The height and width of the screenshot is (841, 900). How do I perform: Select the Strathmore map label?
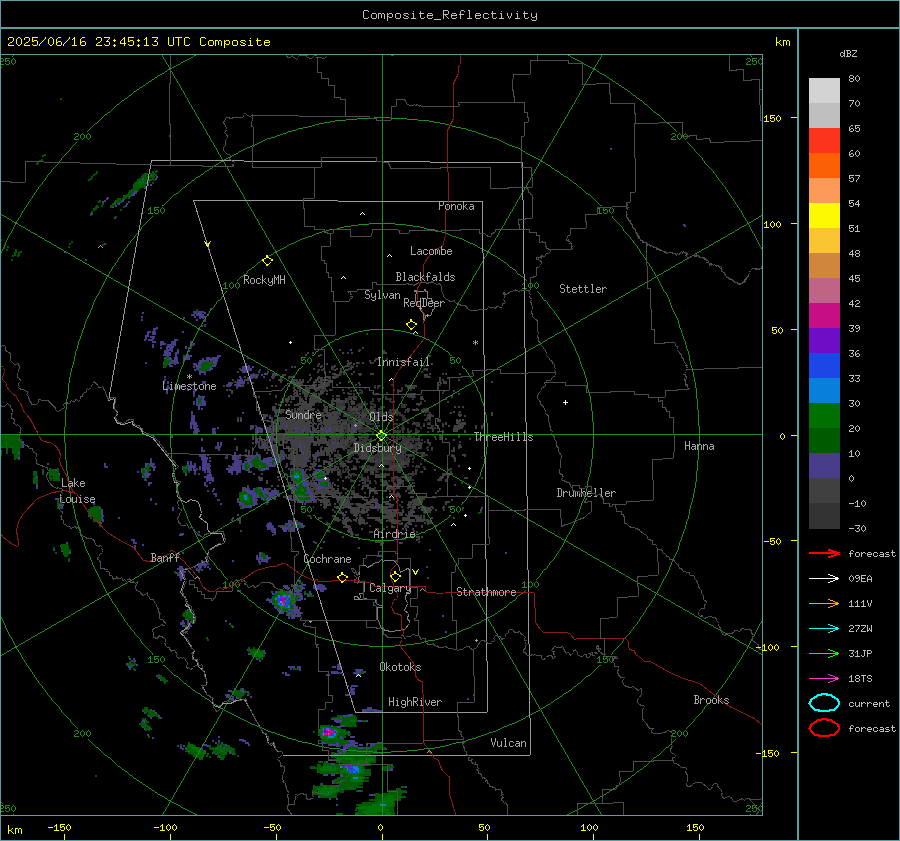pyautogui.click(x=486, y=592)
